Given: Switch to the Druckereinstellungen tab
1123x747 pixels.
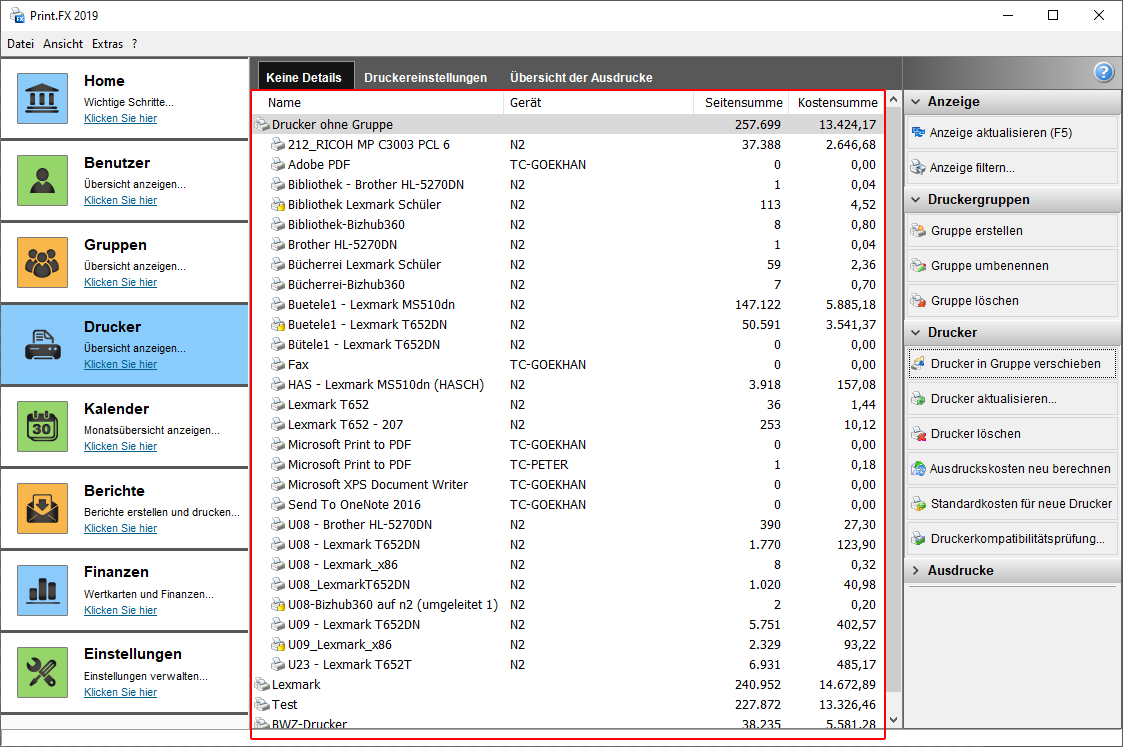Looking at the screenshot, I should [425, 77].
